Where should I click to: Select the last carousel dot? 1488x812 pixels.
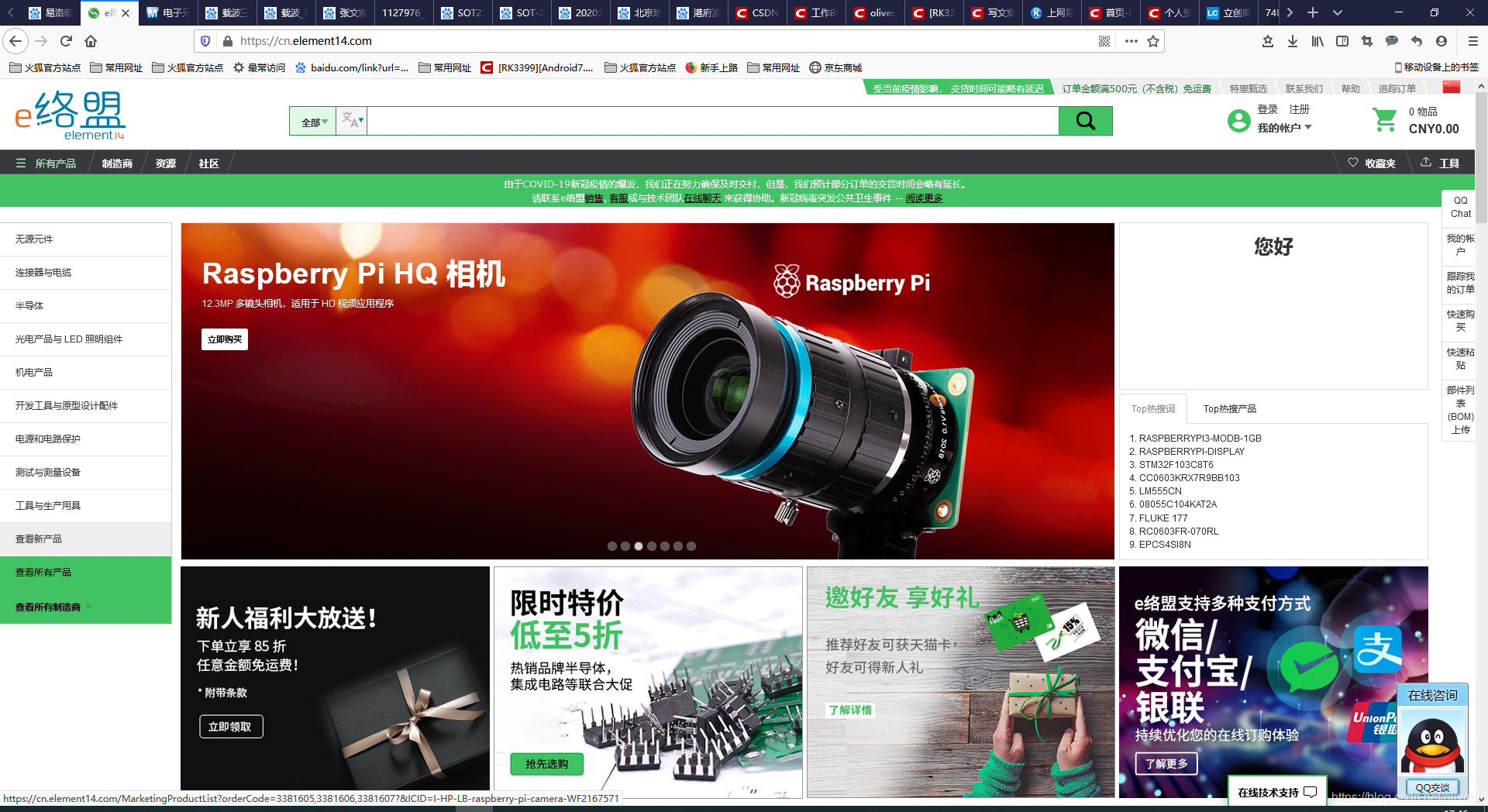(691, 546)
